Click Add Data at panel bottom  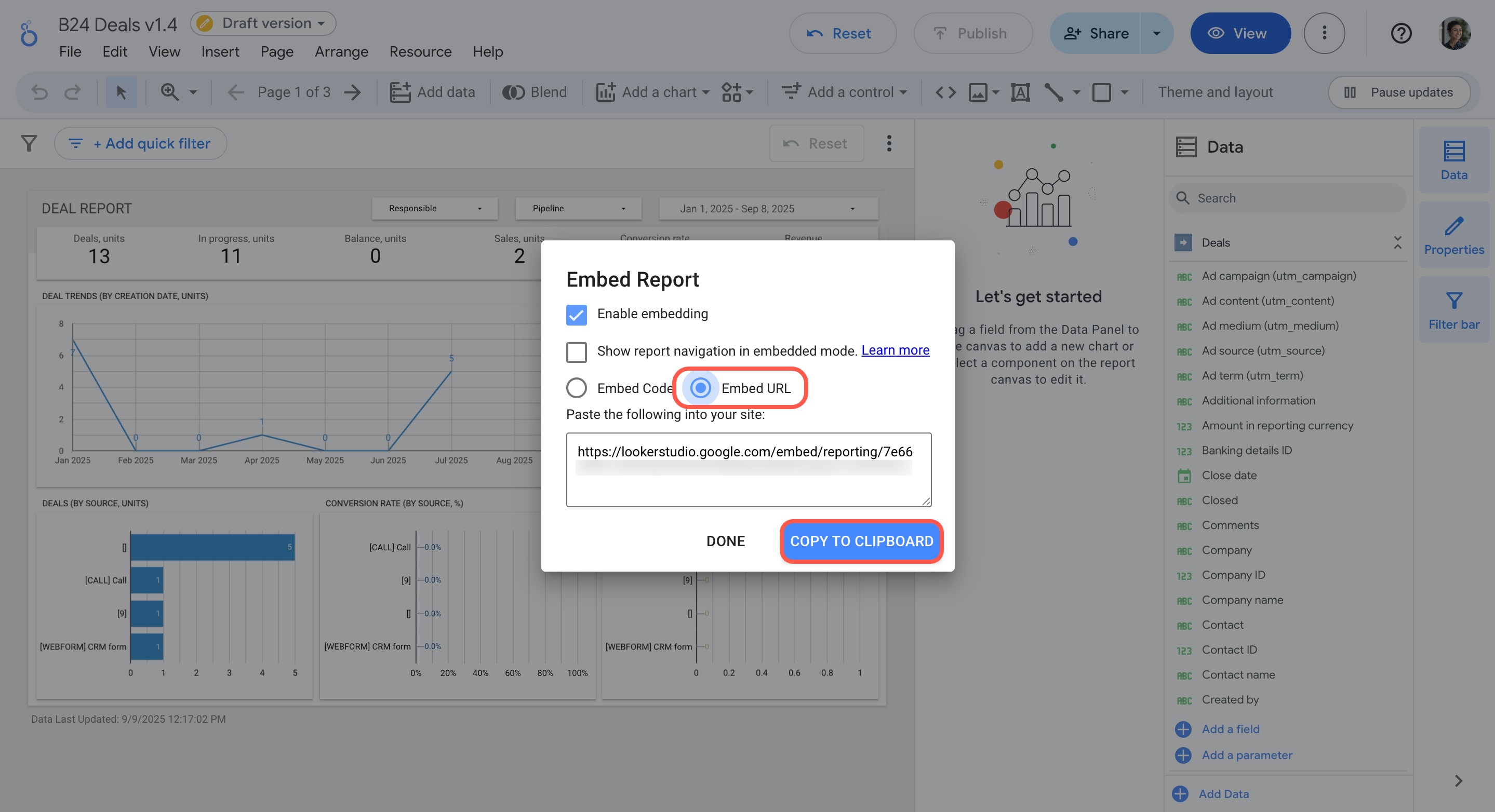1211,793
